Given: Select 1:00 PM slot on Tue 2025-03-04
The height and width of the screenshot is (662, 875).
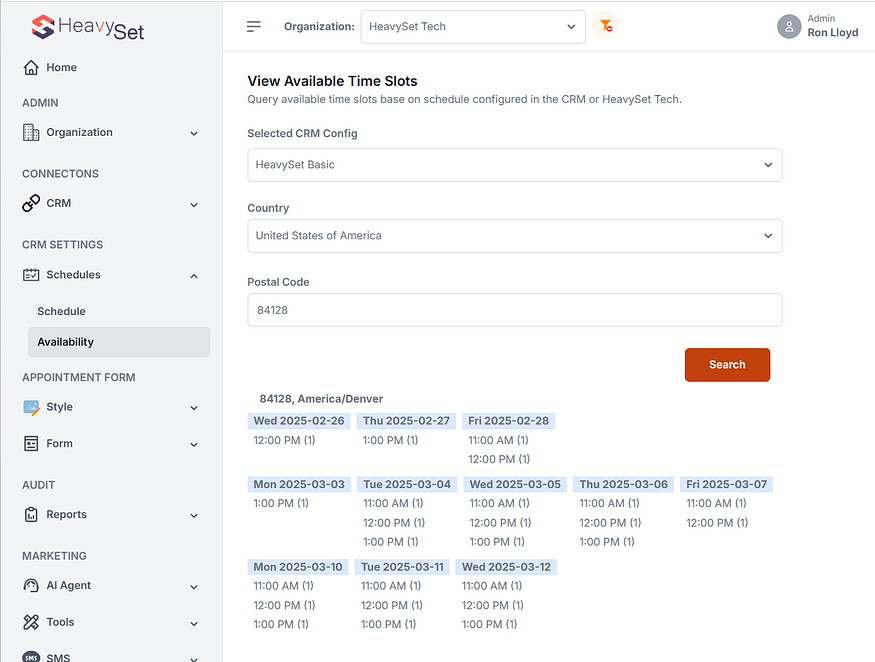Looking at the screenshot, I should coord(391,542).
